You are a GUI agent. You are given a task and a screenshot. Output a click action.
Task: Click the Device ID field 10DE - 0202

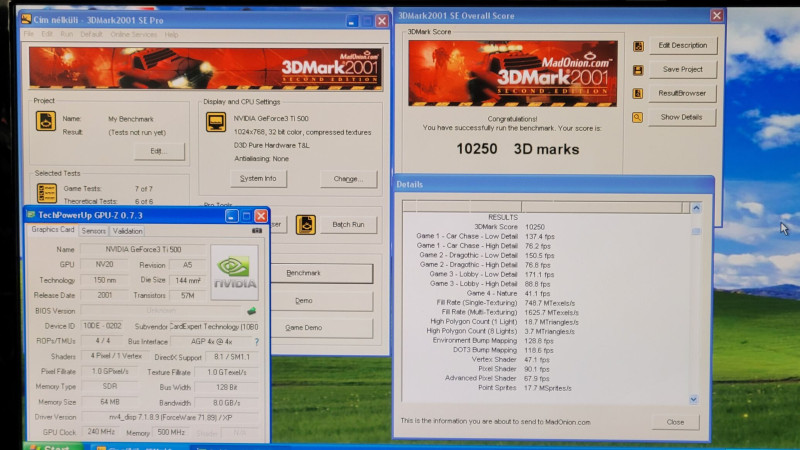pos(103,326)
